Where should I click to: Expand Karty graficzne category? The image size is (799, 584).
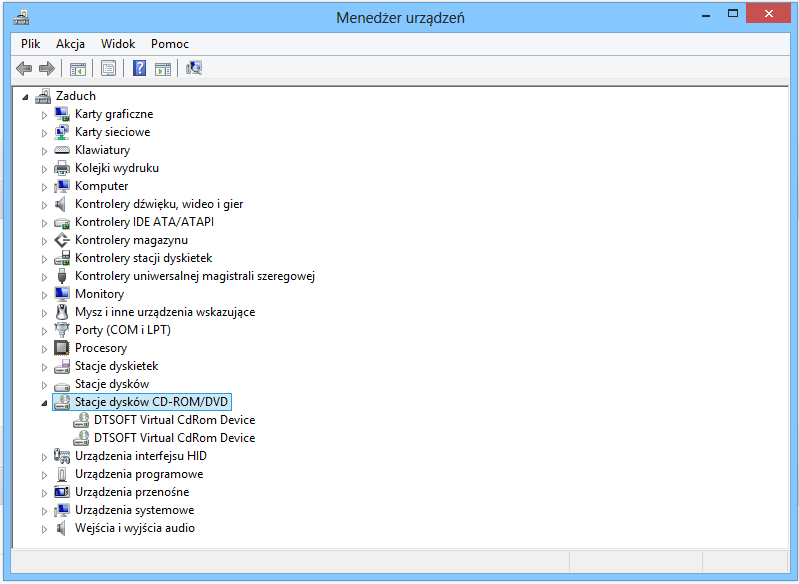44,115
